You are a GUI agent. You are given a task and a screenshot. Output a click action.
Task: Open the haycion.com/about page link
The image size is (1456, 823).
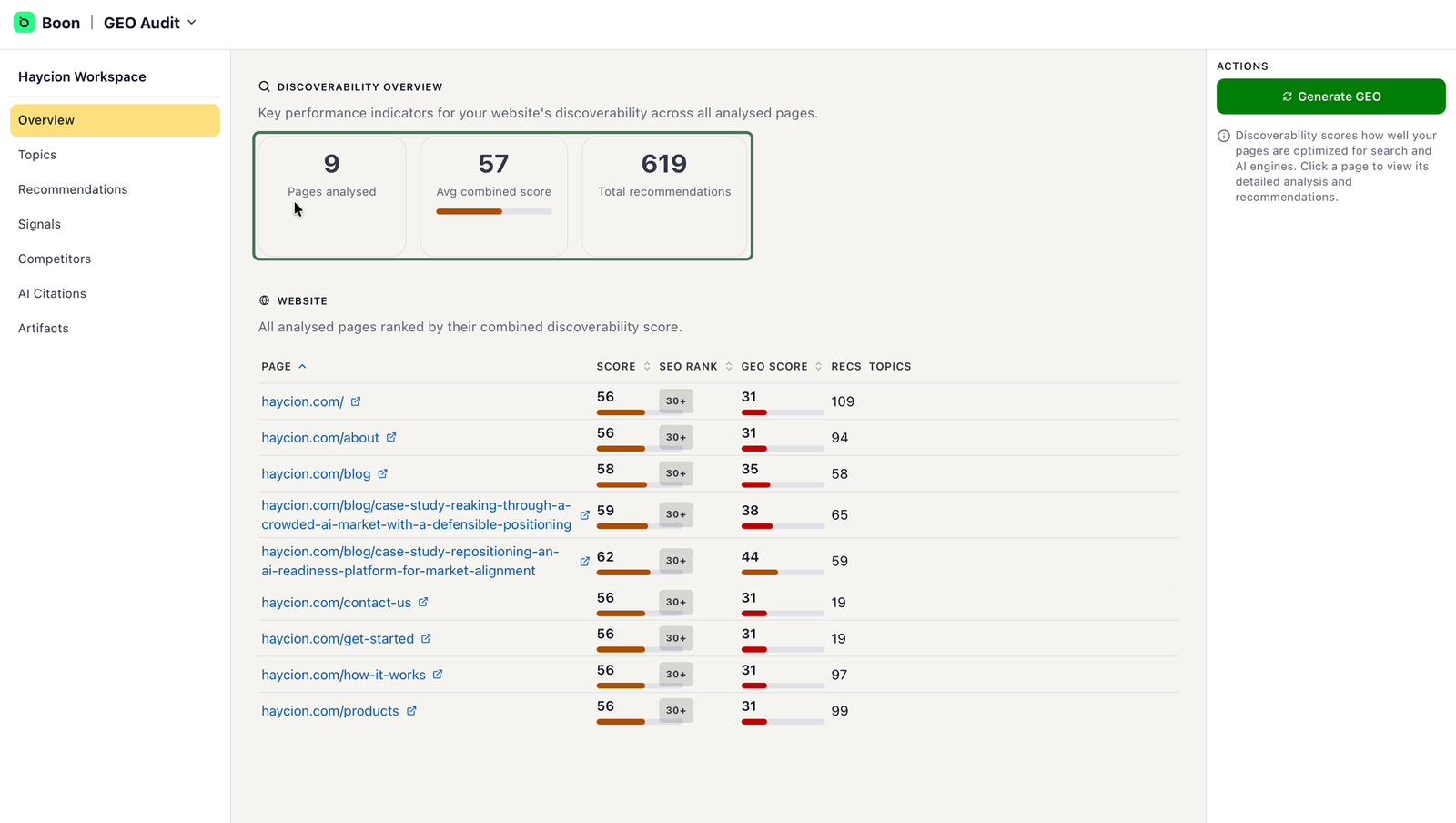tap(320, 438)
